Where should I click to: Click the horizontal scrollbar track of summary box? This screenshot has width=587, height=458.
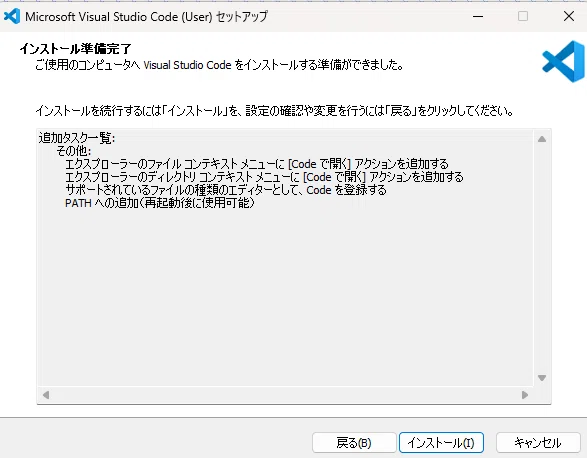click(x=285, y=395)
